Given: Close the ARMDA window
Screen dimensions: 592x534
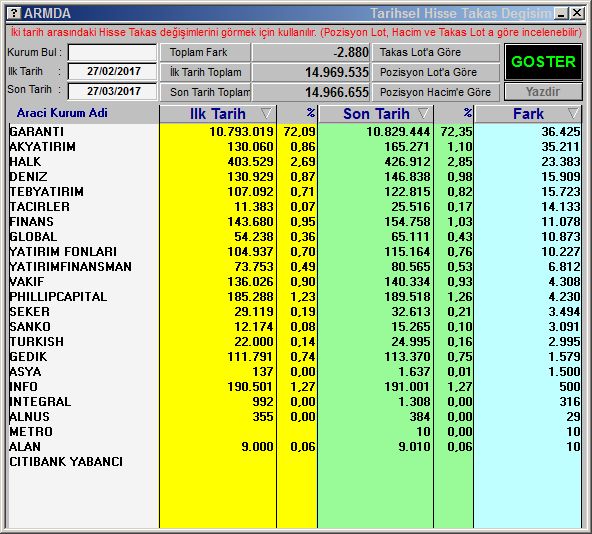Looking at the screenshot, I should pyautogui.click(x=577, y=14).
